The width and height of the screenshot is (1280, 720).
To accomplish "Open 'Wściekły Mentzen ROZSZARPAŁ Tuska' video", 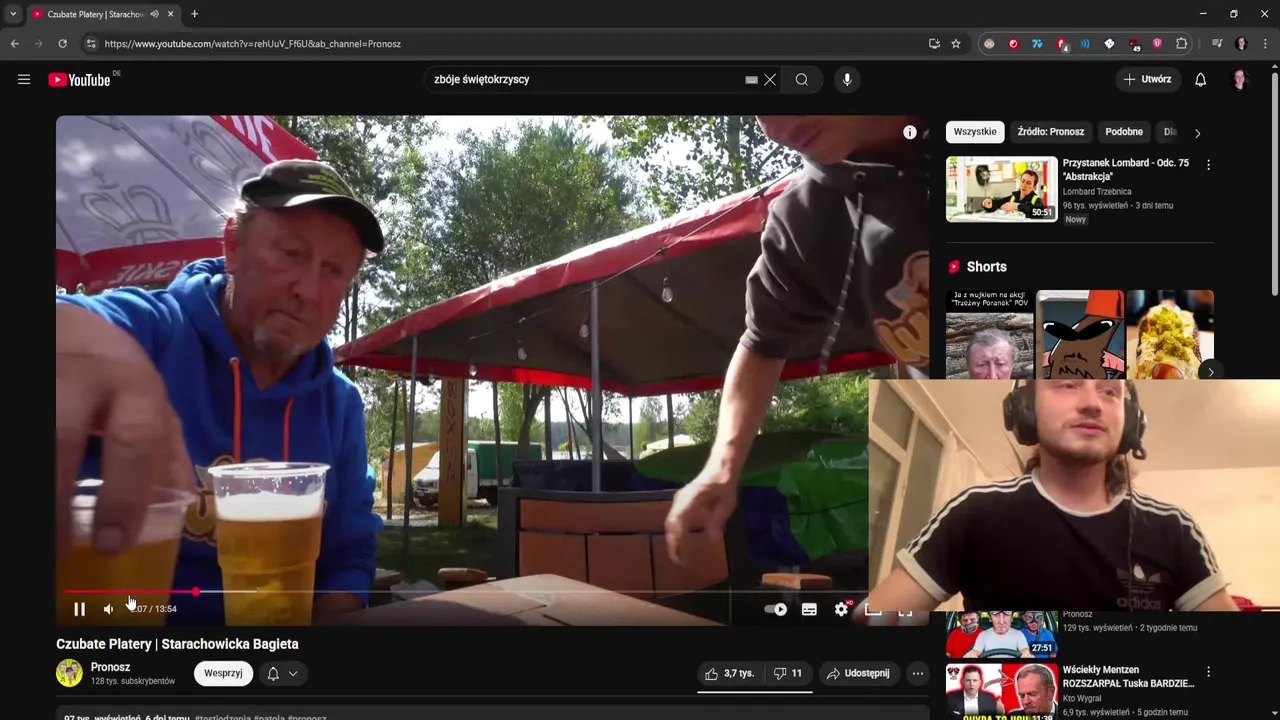I will pos(1128,676).
